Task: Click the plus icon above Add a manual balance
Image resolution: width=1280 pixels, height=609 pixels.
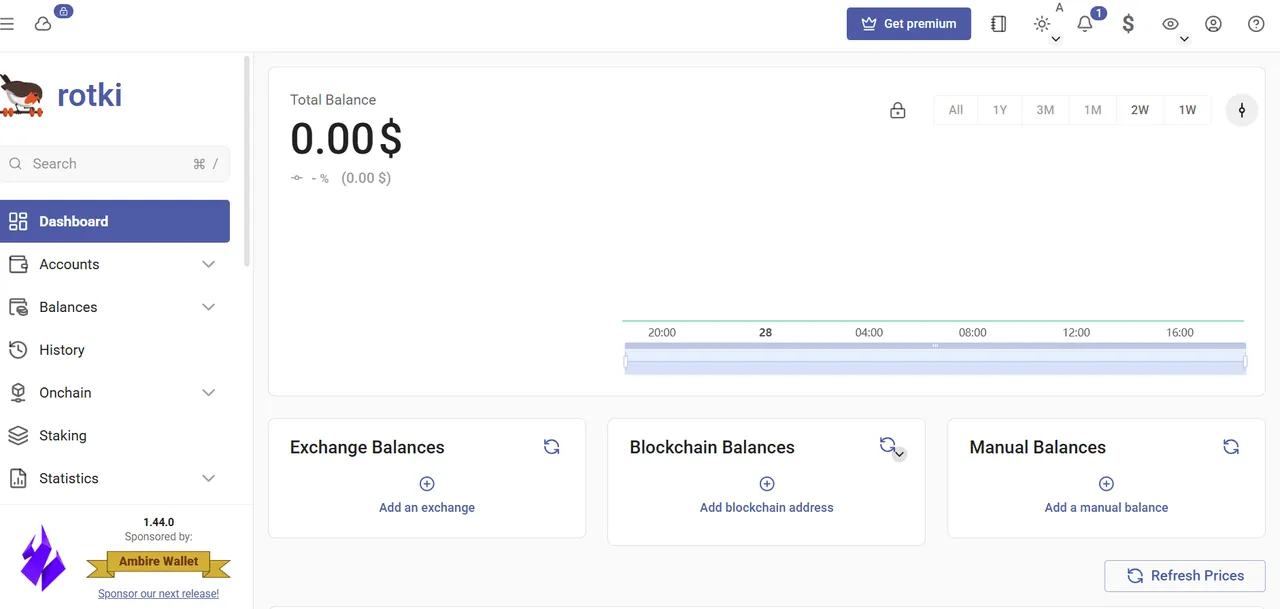Action: pos(1106,484)
